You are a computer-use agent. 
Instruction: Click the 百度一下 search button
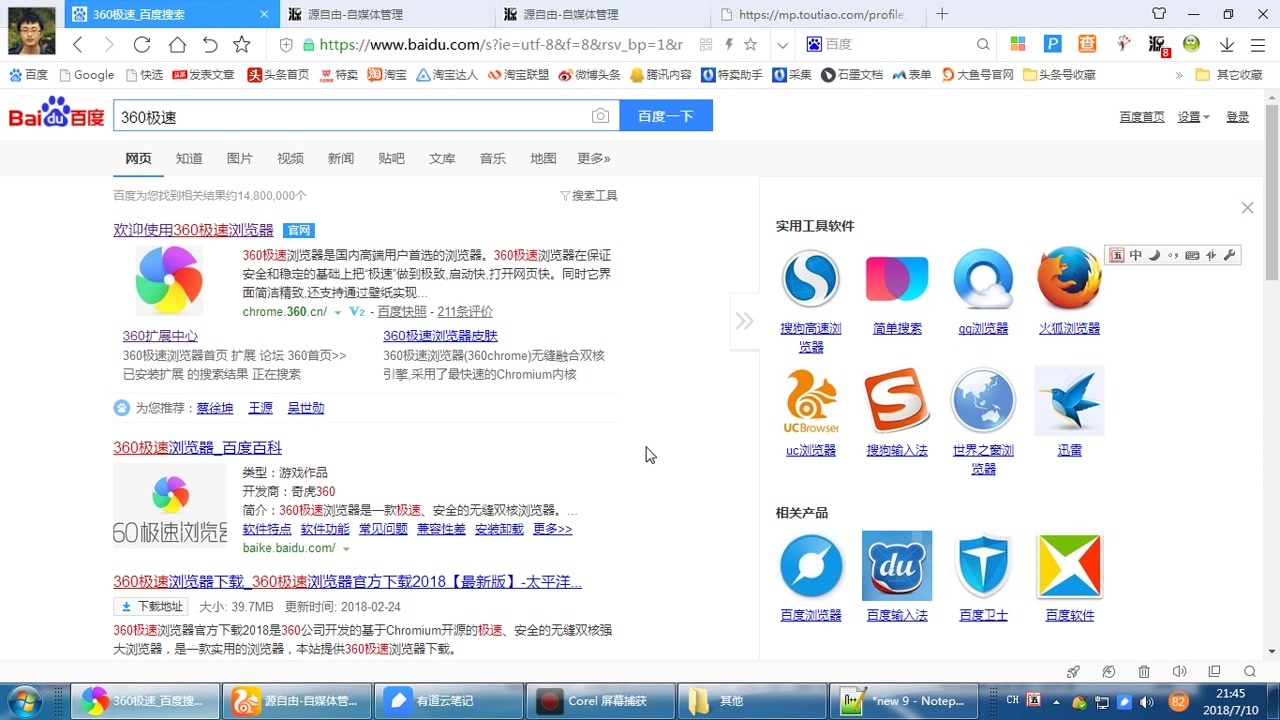click(666, 116)
